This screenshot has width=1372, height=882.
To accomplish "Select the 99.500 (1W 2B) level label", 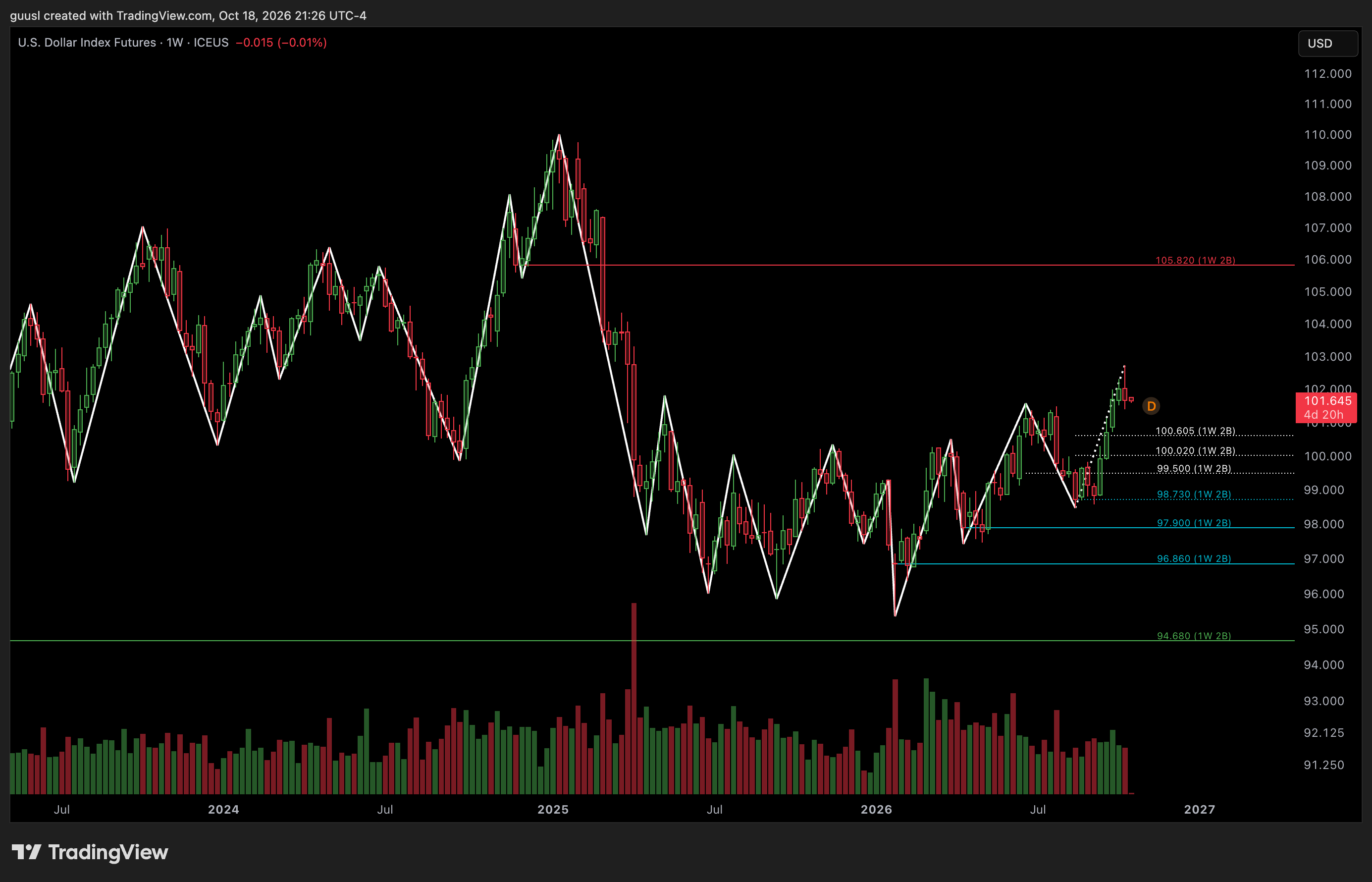I will pyautogui.click(x=1194, y=468).
